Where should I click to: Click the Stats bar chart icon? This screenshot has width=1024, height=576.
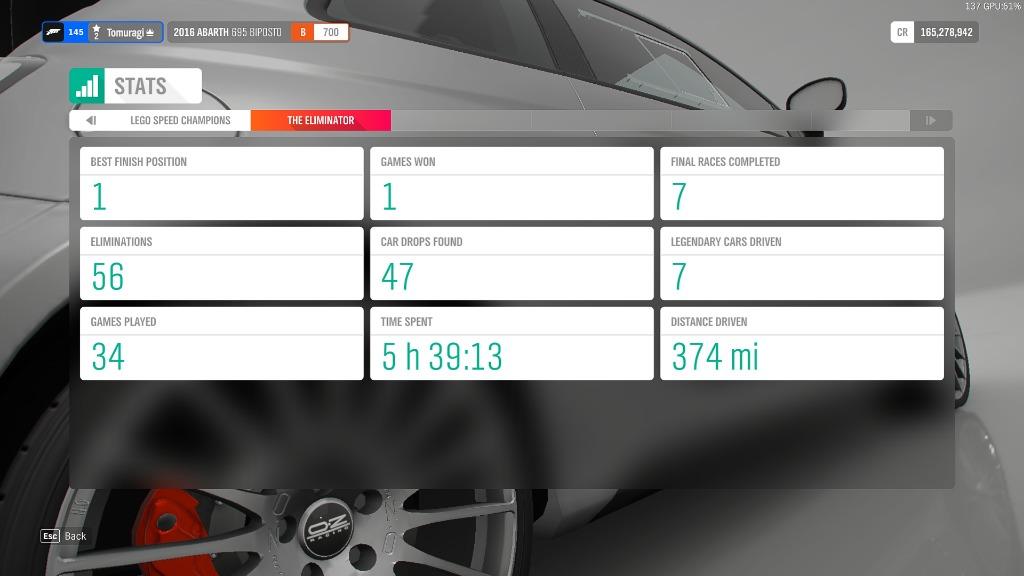pos(85,86)
